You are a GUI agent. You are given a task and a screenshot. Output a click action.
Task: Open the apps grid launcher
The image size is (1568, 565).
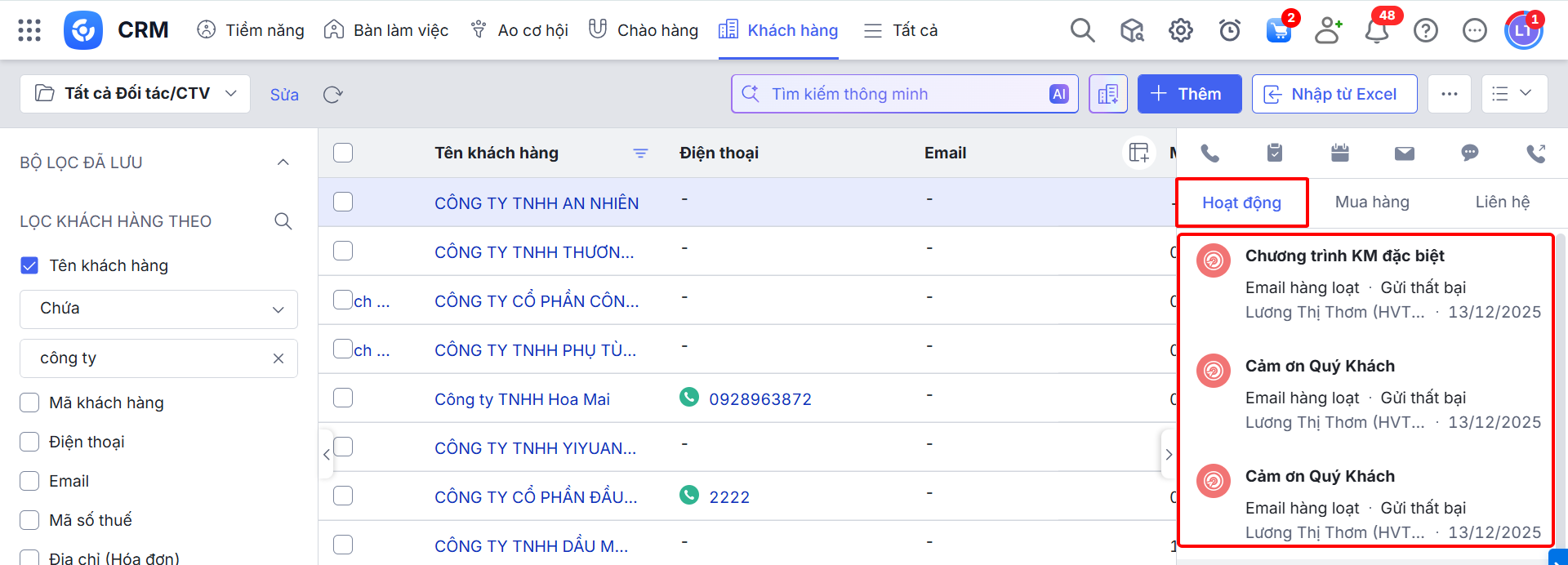point(29,30)
